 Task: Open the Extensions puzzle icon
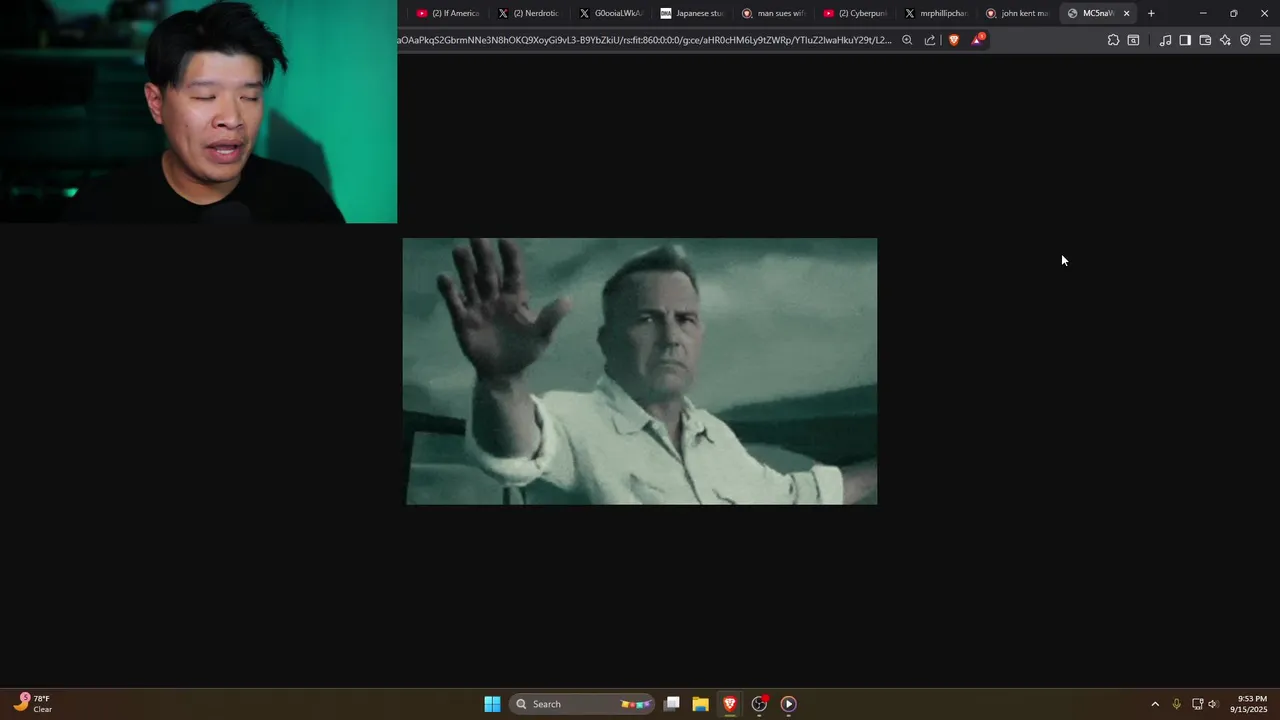1113,40
